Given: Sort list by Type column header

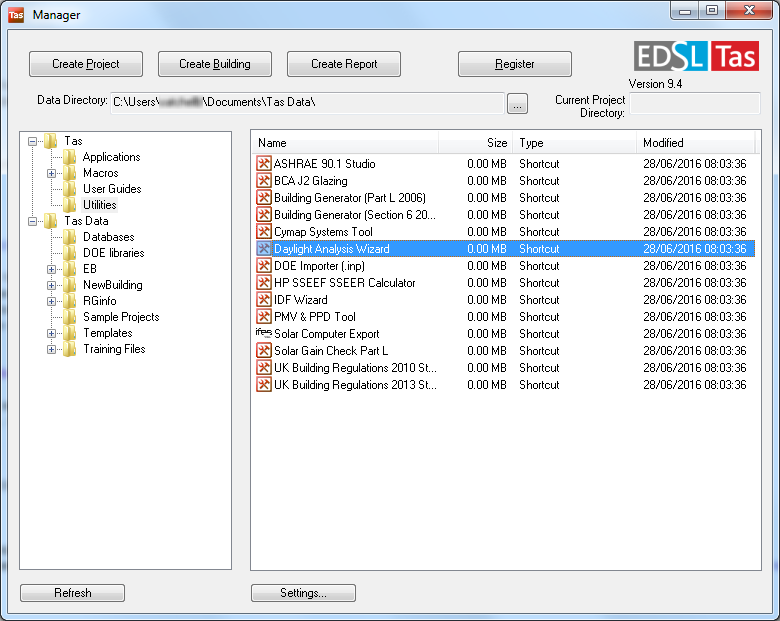Looking at the screenshot, I should 575,143.
